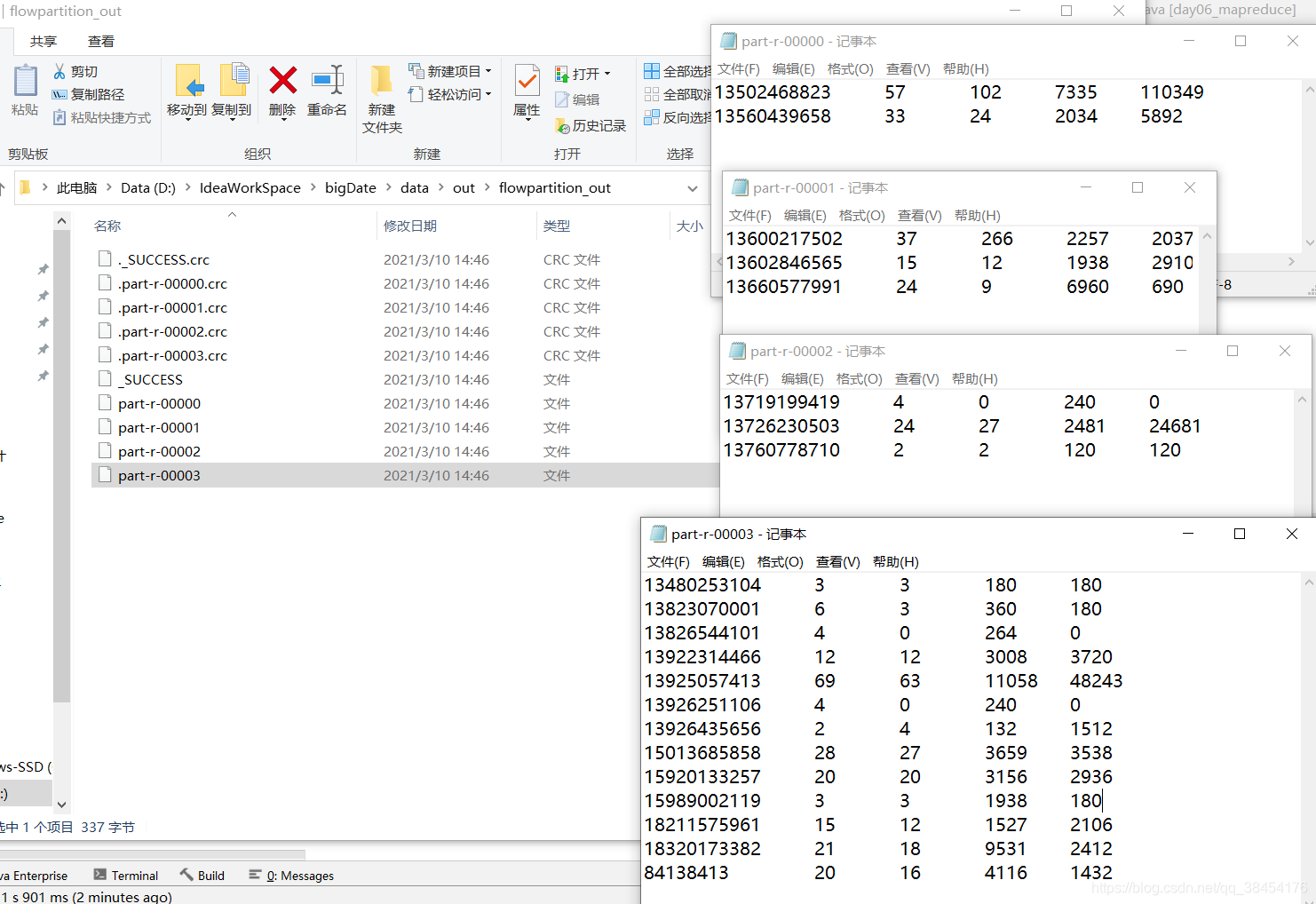Select the .part-r-00000.crc file
The image size is (1316, 904).
point(172,283)
